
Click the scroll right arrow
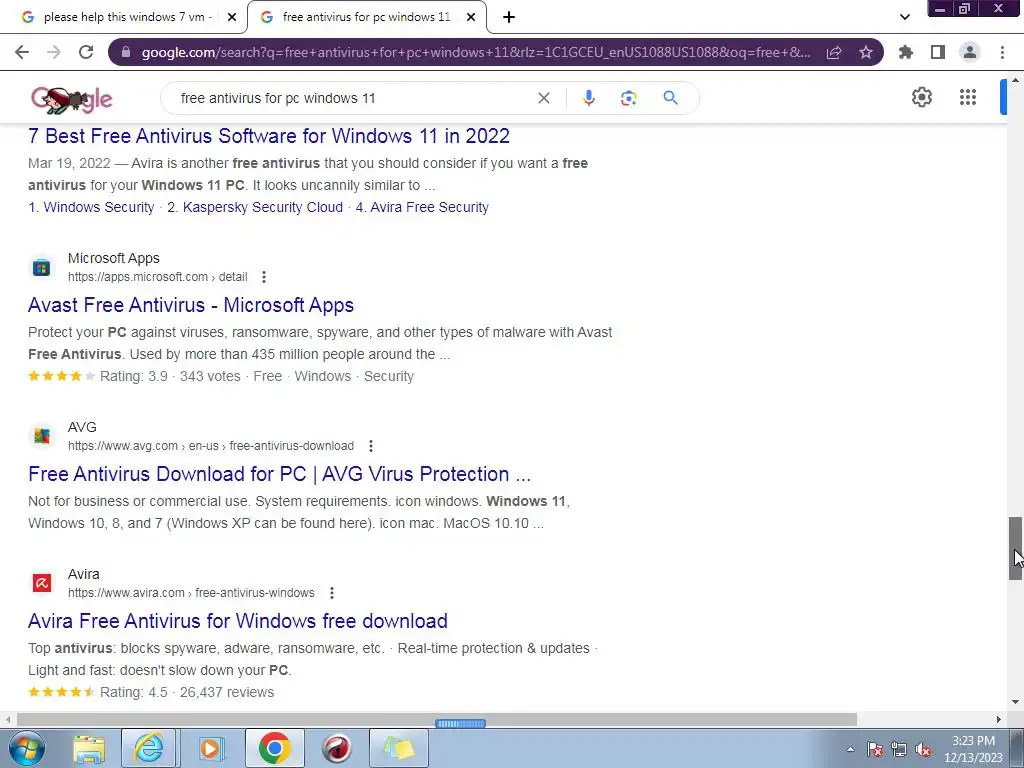click(x=999, y=720)
